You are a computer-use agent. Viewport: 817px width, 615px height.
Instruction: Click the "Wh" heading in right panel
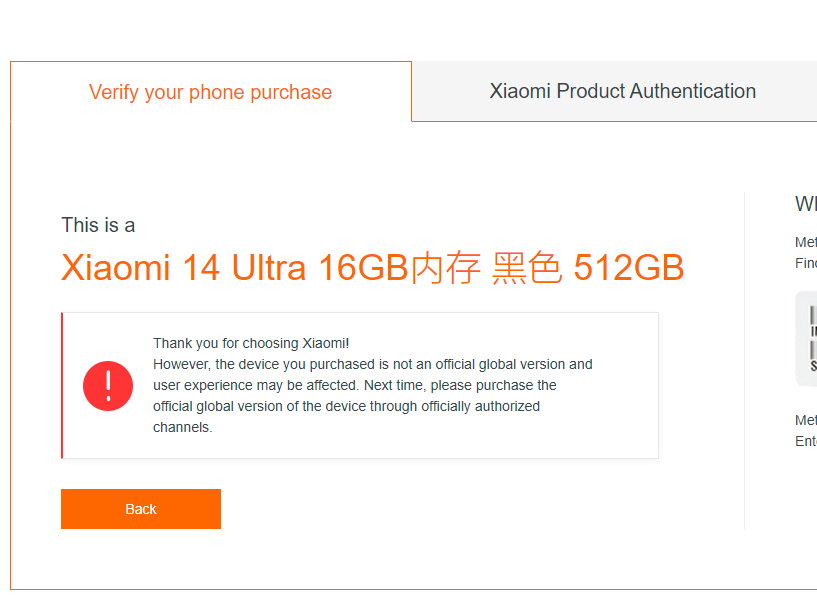(x=806, y=204)
